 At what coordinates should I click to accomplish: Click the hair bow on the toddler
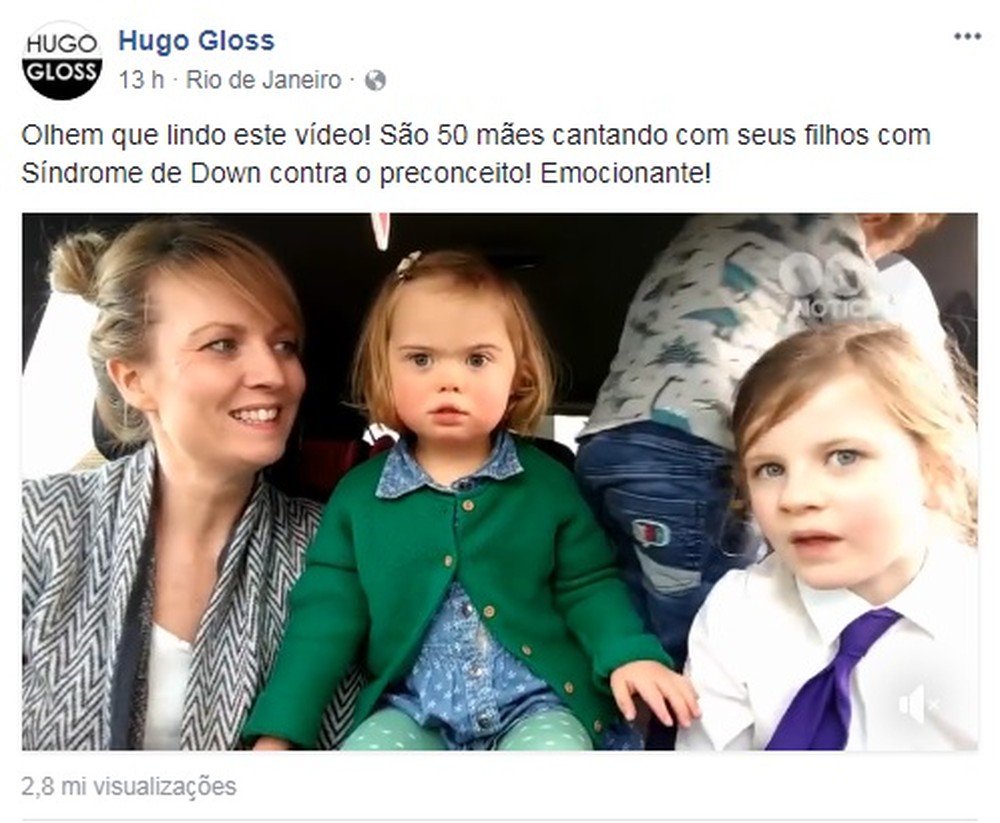(x=408, y=262)
